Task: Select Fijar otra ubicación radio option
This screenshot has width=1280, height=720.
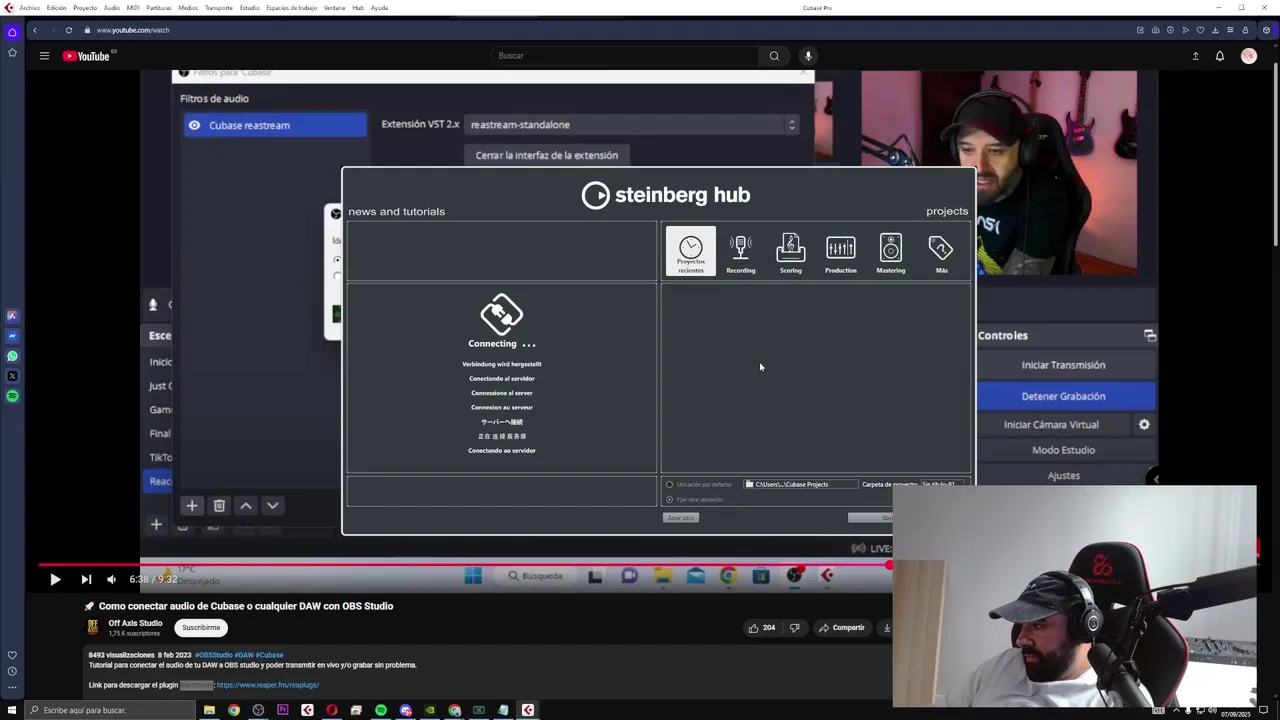Action: point(670,500)
